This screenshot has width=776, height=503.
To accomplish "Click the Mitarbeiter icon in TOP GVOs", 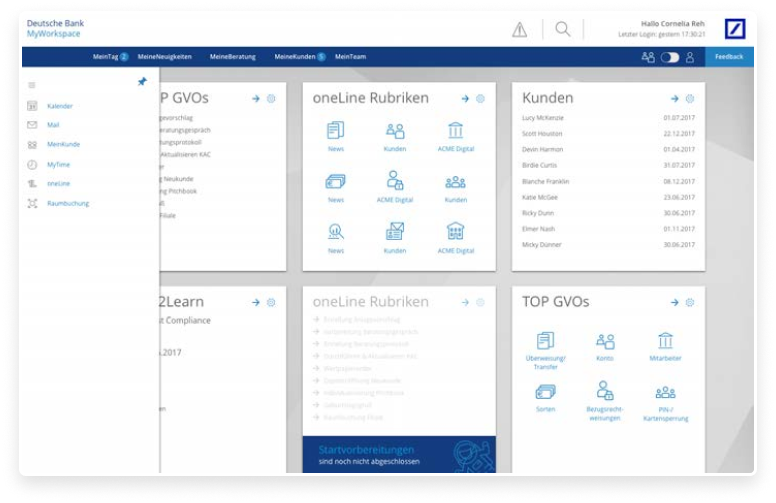I will tap(665, 341).
